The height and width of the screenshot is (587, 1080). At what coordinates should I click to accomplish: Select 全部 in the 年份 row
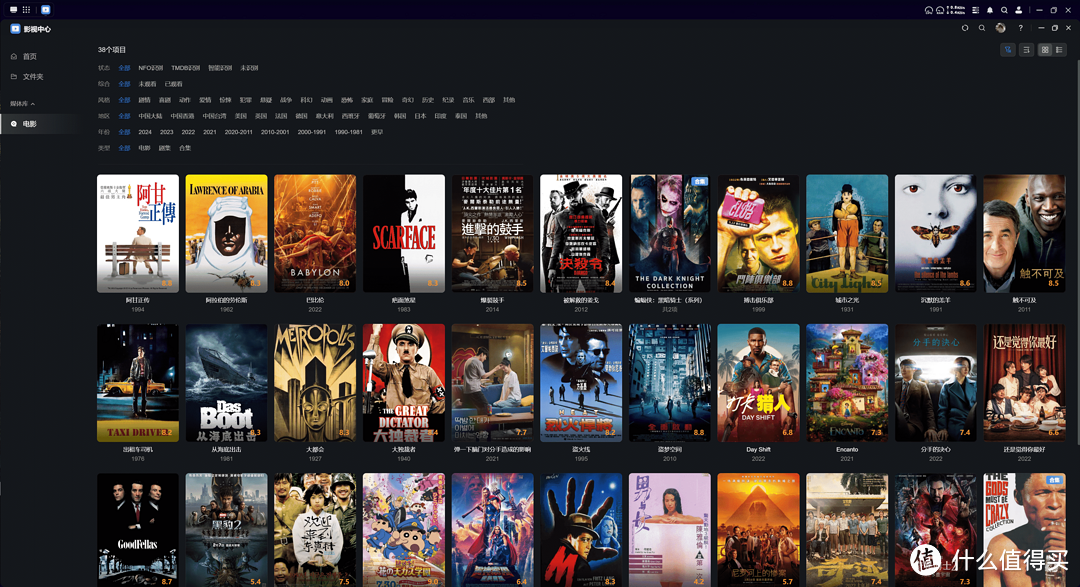click(124, 132)
